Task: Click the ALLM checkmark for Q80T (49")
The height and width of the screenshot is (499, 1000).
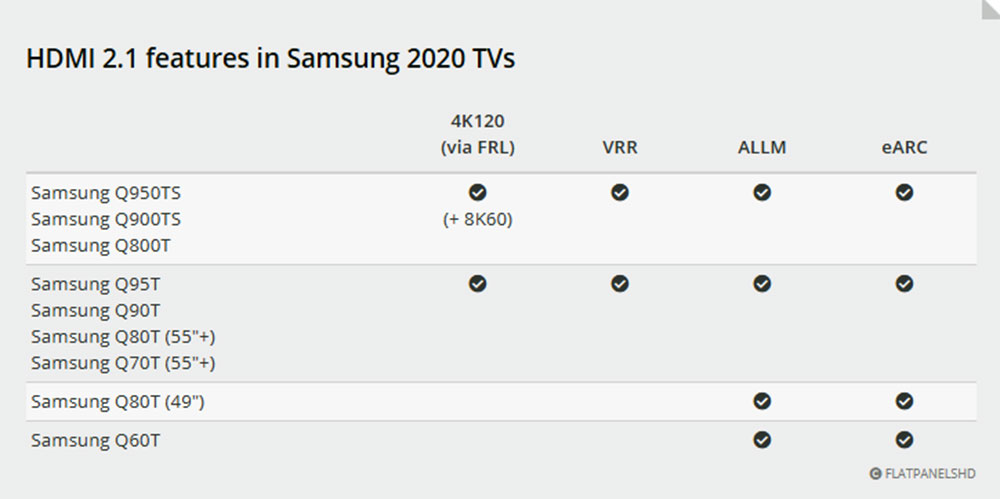Action: point(762,401)
